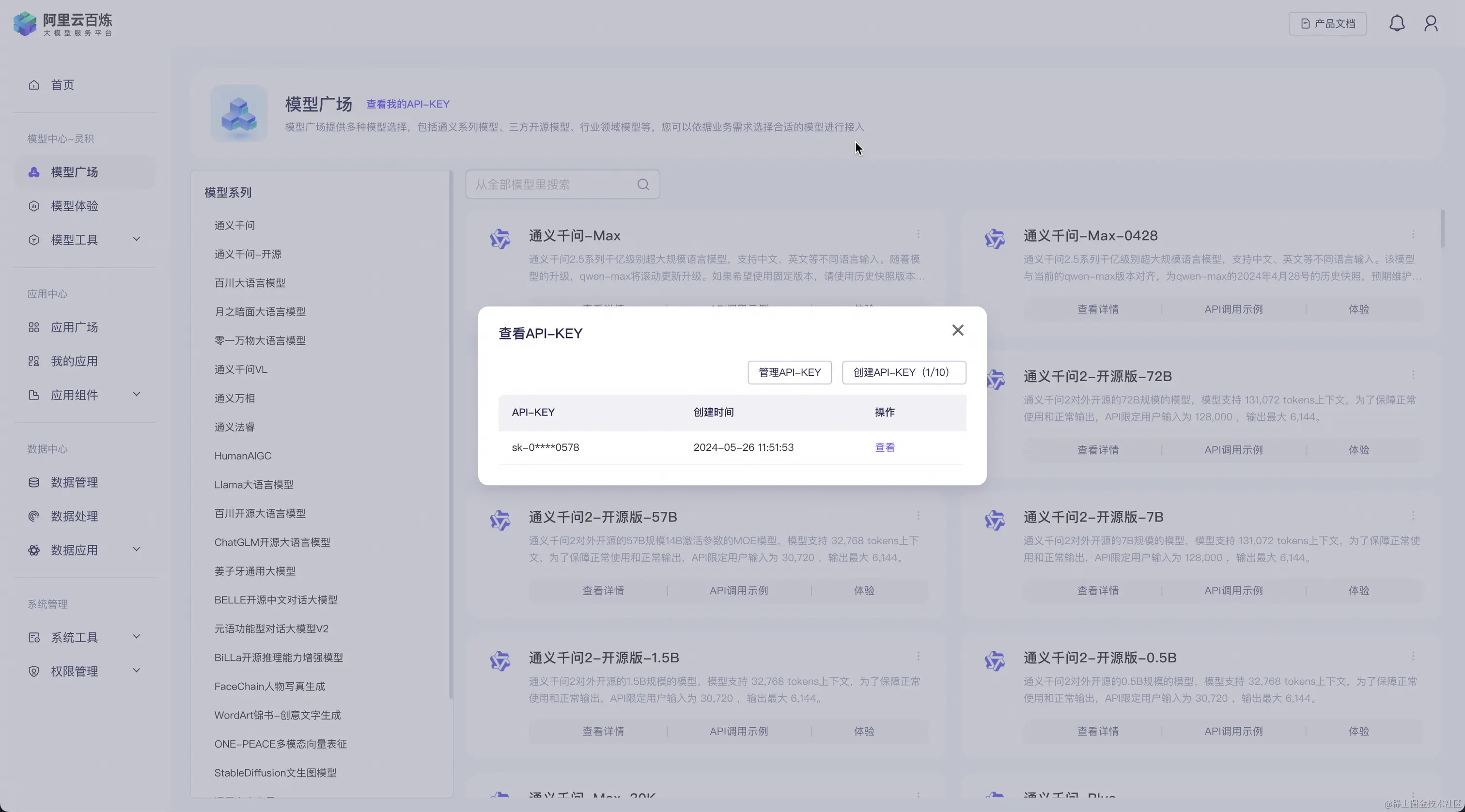Click 查看 link for sk-0****0578 key
Screen dimensions: 1465x812
884,447
